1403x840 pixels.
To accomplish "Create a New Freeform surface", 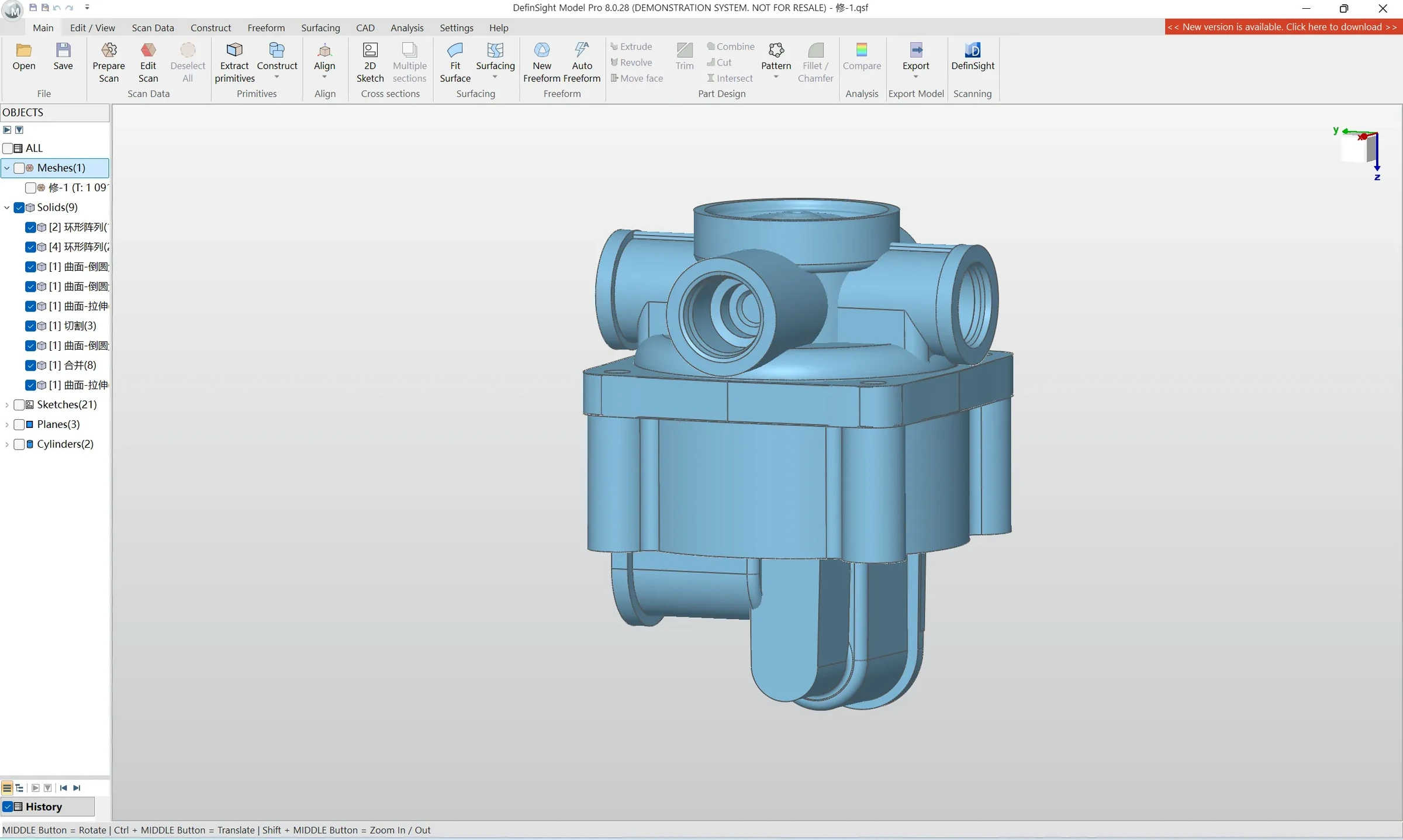I will (542, 63).
